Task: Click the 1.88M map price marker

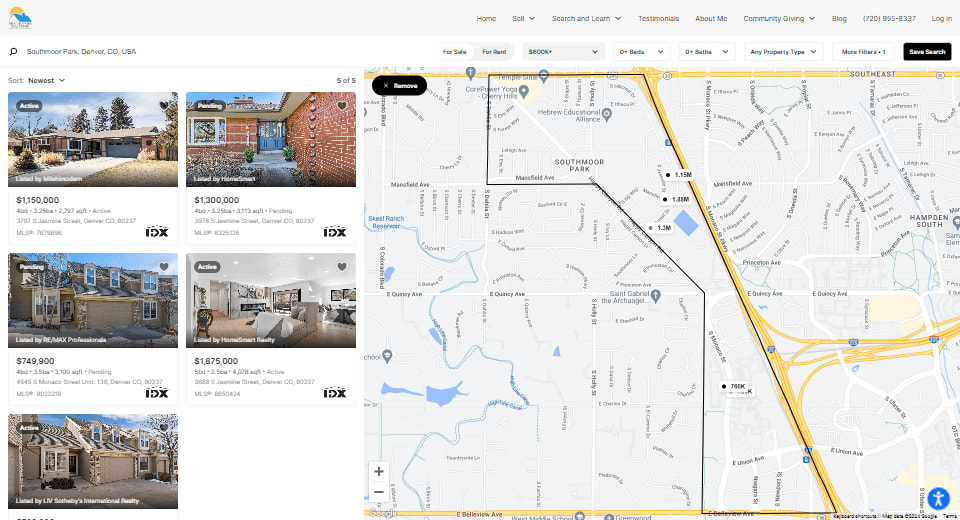Action: (676, 199)
